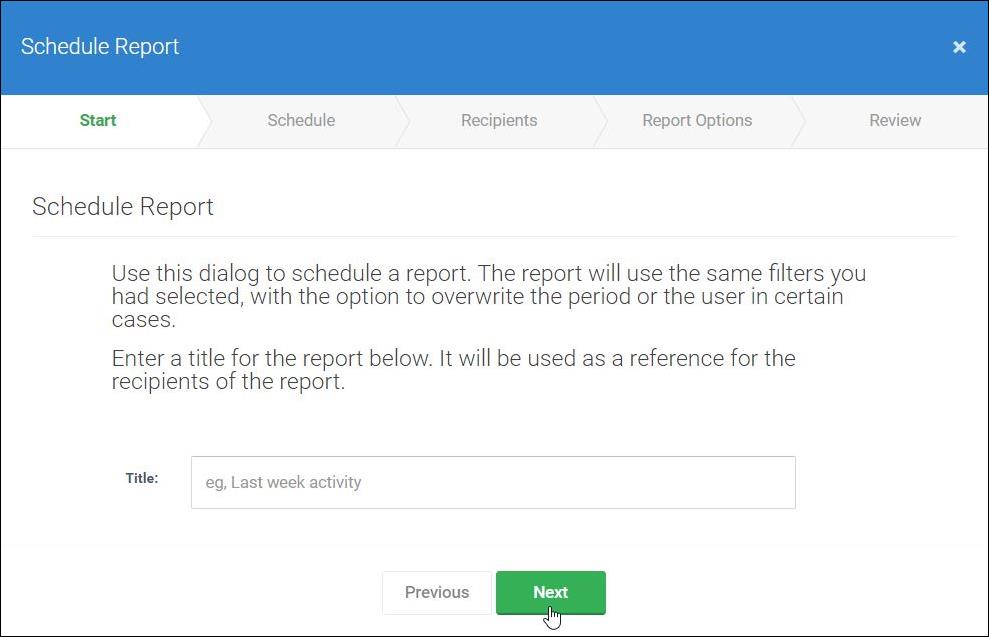Click the Schedule Report title in blue header
Screen dimensions: 989x637
(x=100, y=47)
